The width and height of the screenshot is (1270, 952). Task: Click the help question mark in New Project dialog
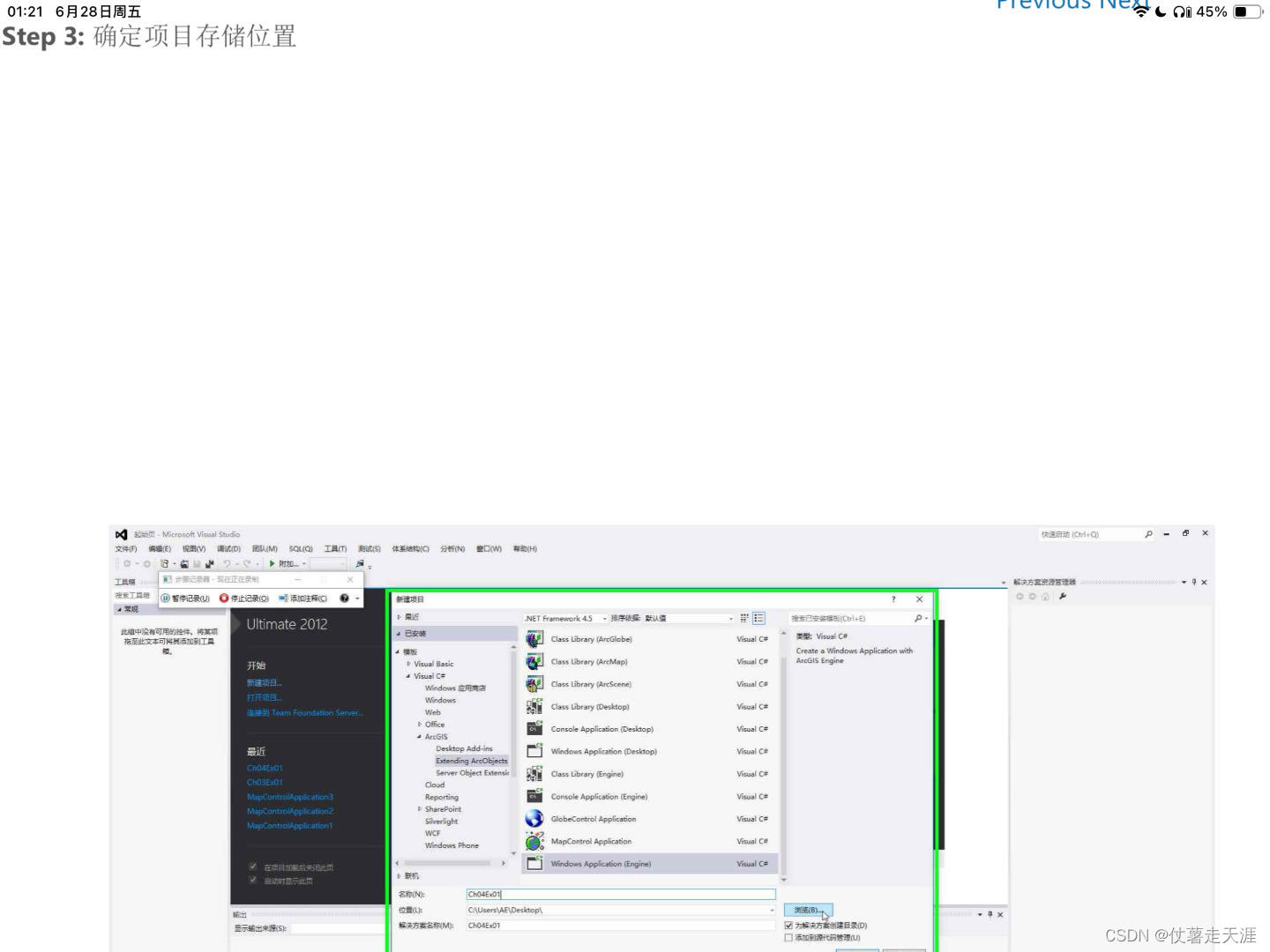[893, 599]
